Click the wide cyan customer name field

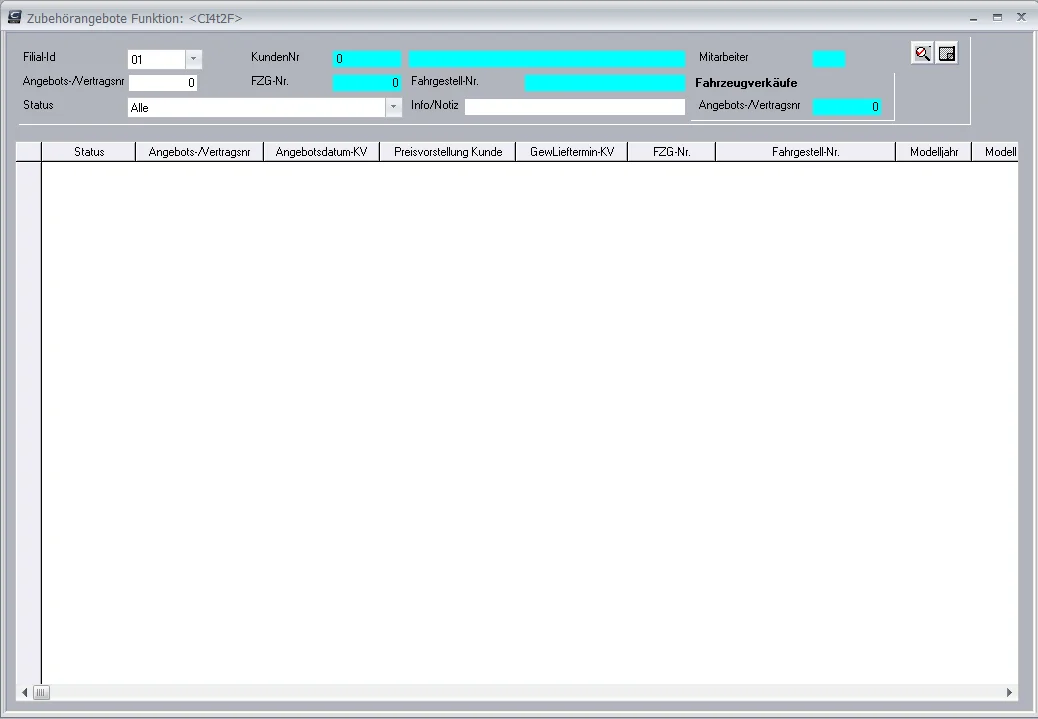[x=547, y=58]
